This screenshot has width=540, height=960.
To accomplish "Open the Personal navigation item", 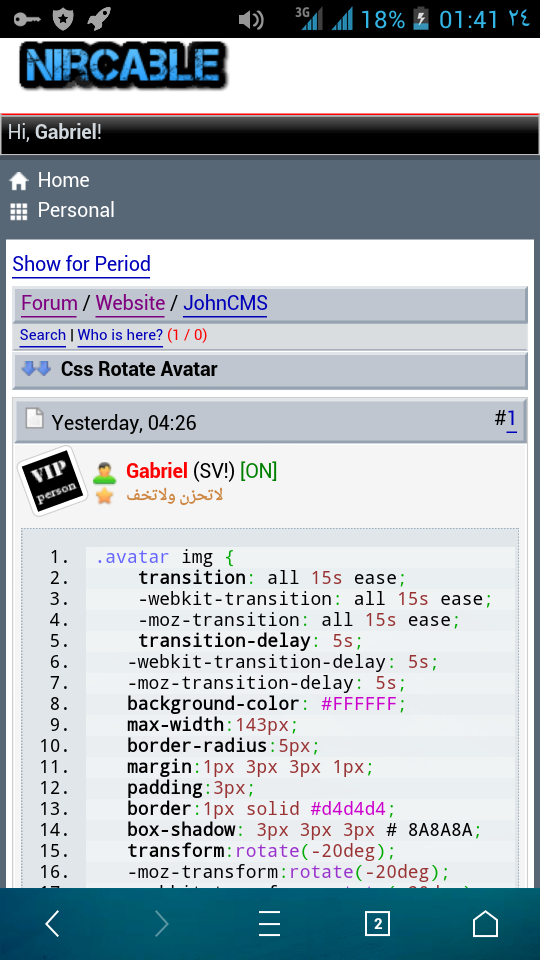I will tap(62, 211).
